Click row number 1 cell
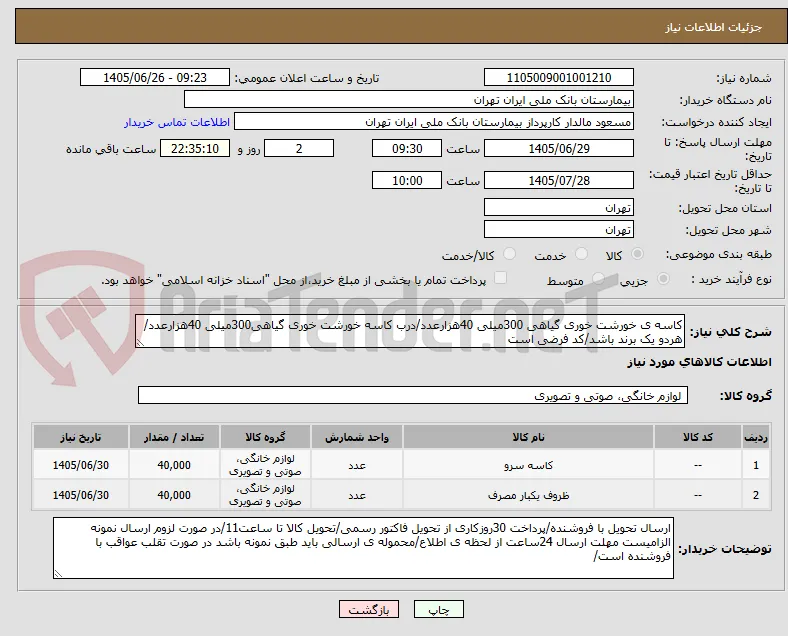 click(755, 465)
